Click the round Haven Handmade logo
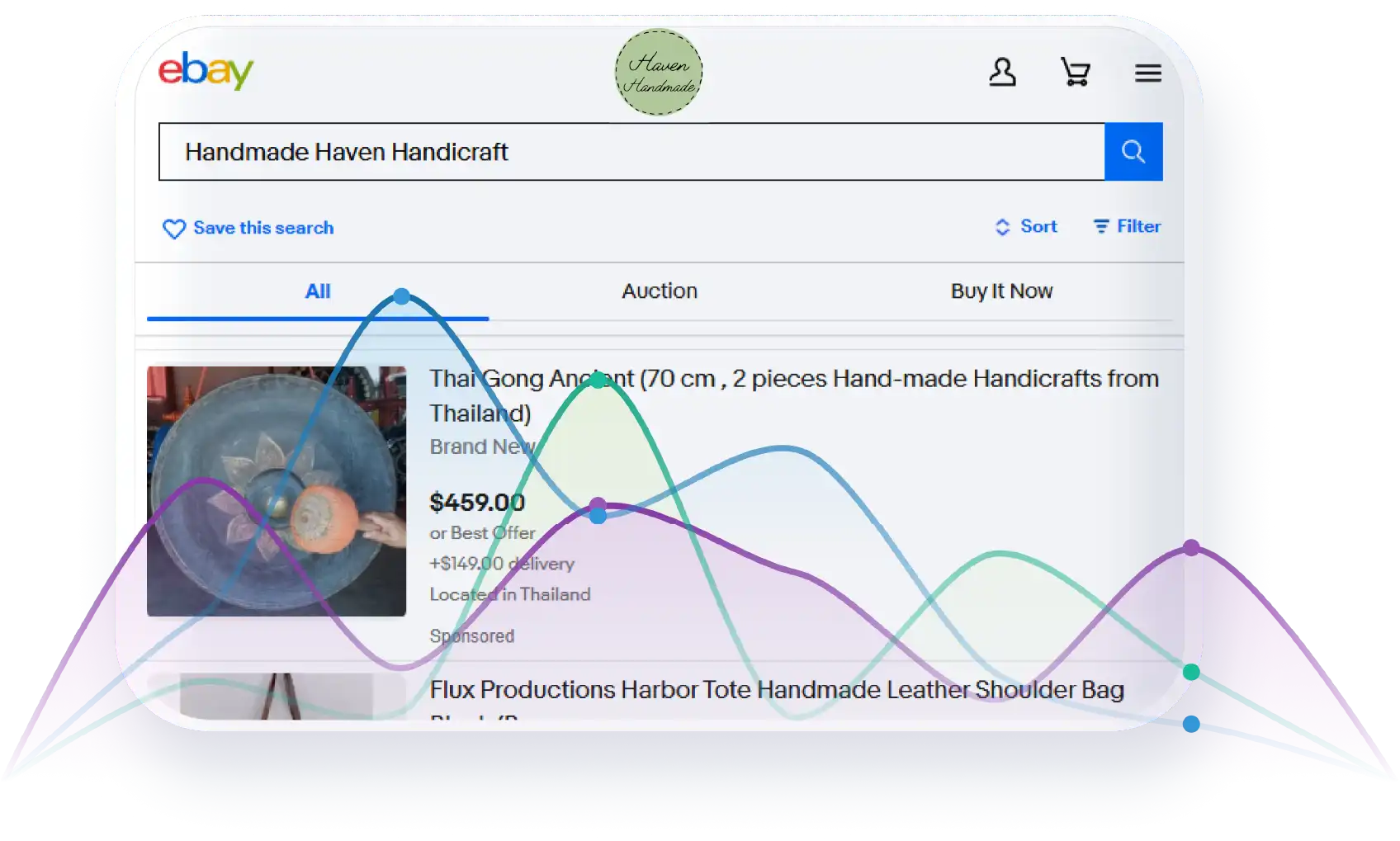 (x=658, y=73)
